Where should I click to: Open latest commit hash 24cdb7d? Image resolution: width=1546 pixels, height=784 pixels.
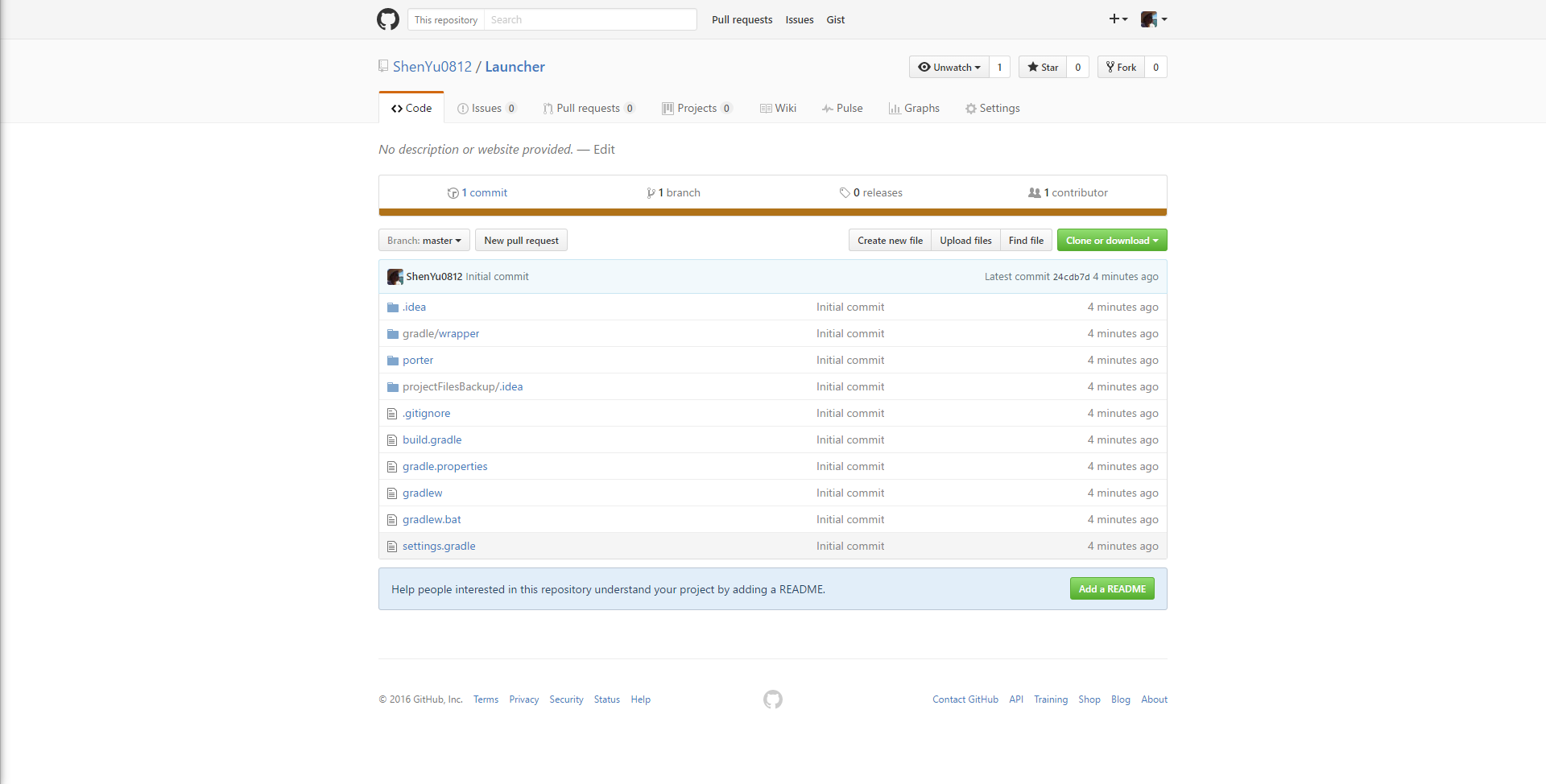point(1071,277)
